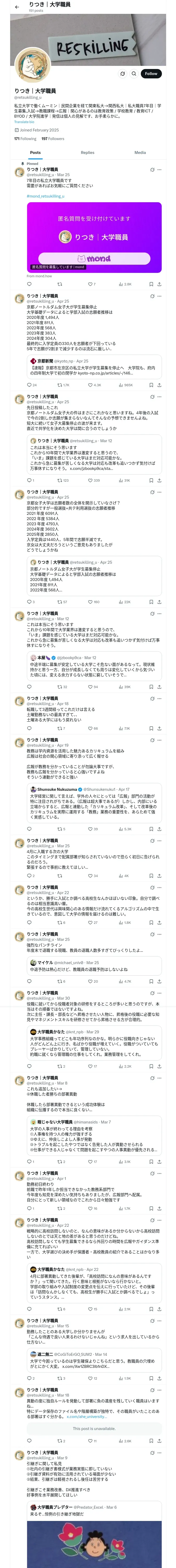This screenshot has height=1568, width=176.
Task: Open more menu on the Apr 18 post
Action: click(x=160, y=698)
